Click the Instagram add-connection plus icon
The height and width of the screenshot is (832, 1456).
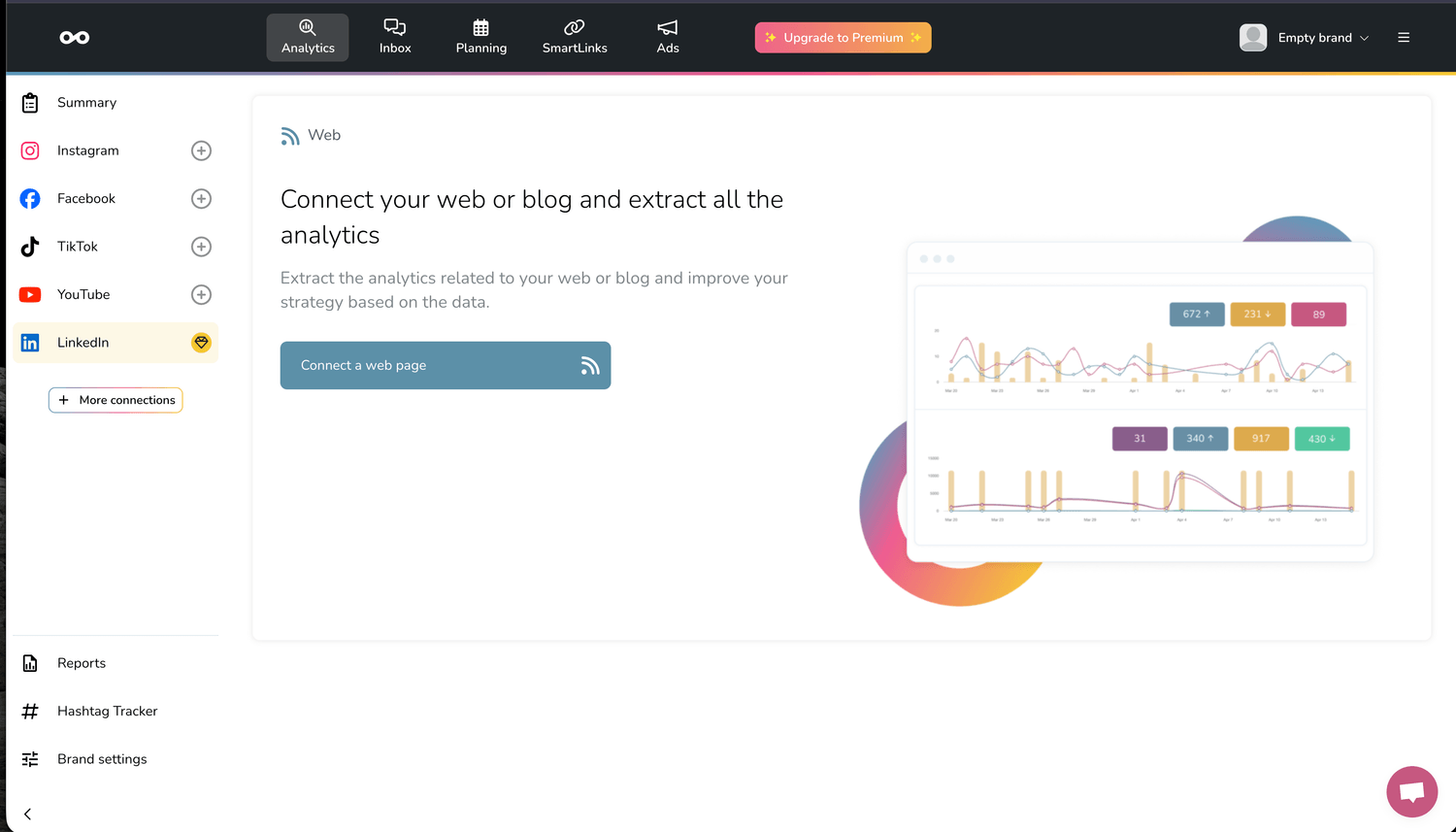tap(201, 150)
